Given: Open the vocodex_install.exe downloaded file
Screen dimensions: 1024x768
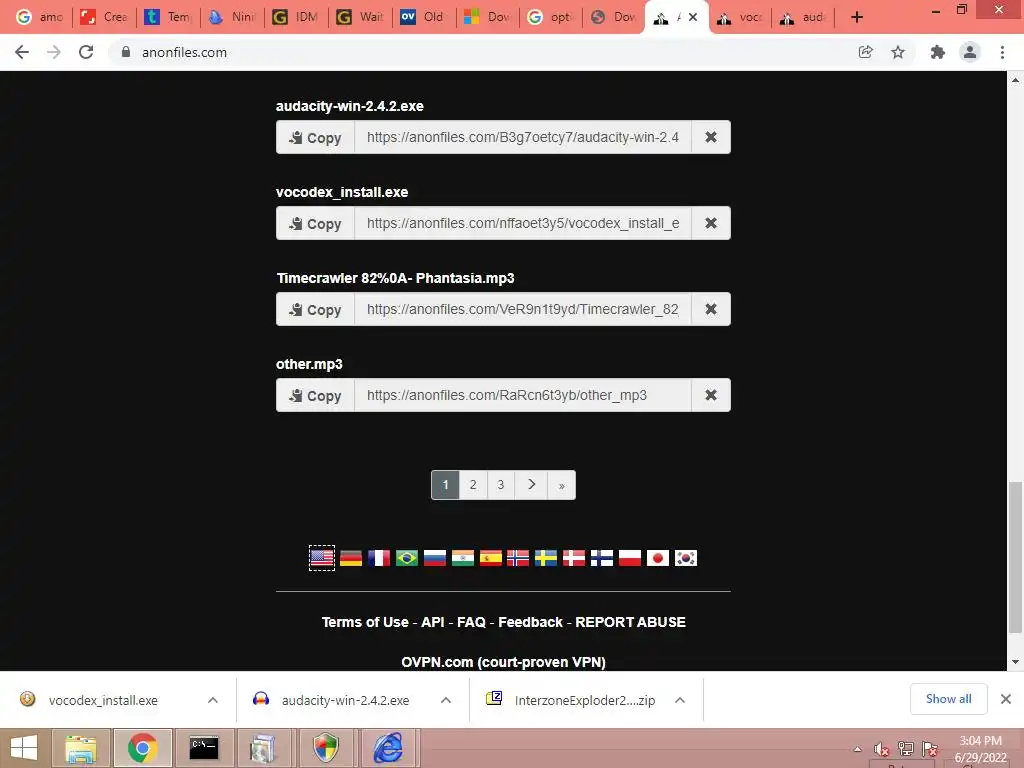Looking at the screenshot, I should (x=103, y=700).
